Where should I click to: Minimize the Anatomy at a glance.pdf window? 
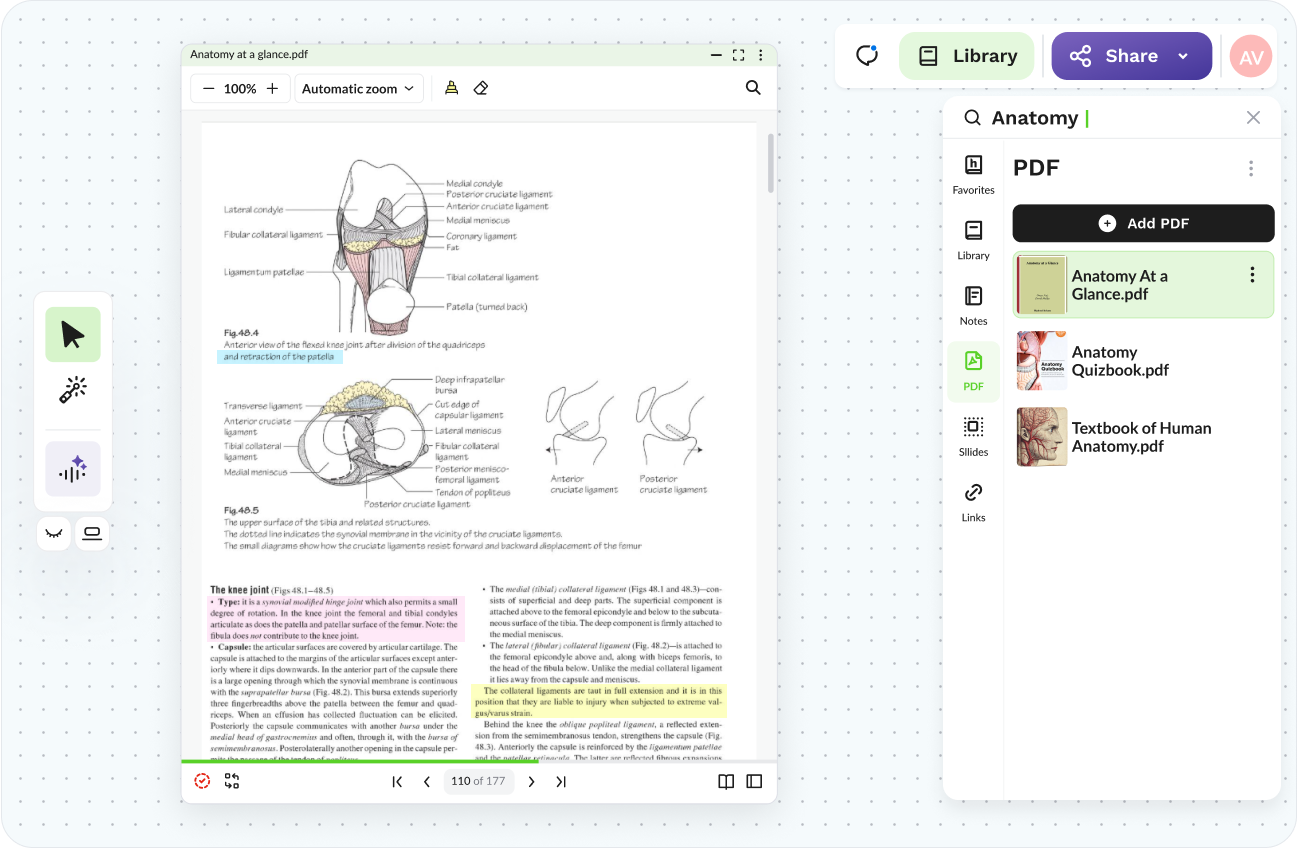[x=715, y=55]
